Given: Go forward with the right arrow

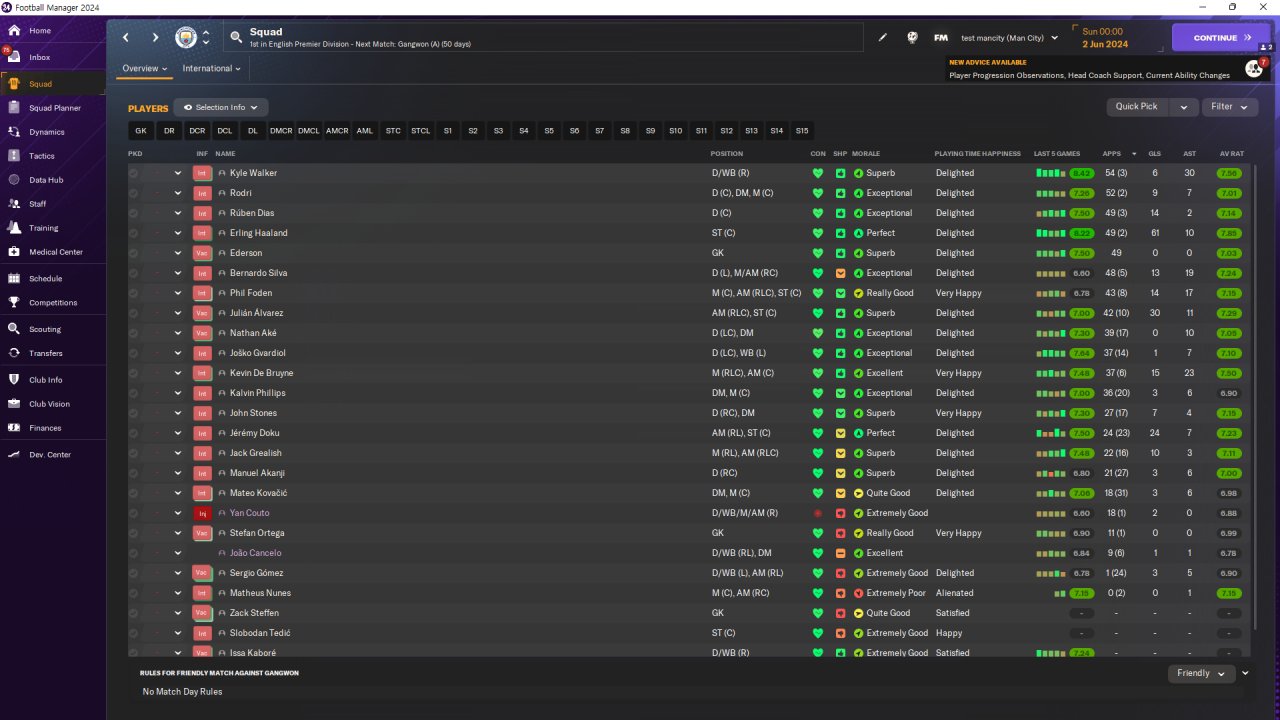Looking at the screenshot, I should point(155,37).
